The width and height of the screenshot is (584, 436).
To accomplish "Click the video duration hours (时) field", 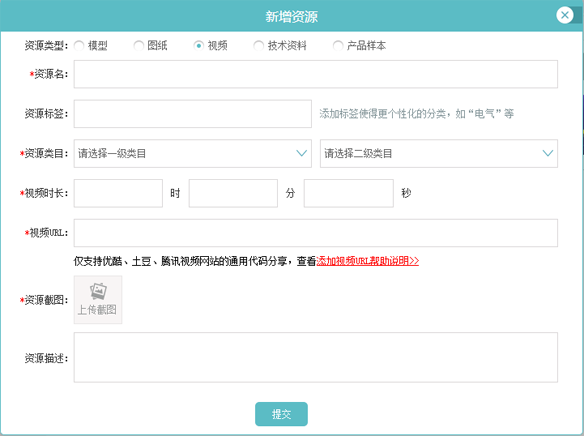I will [x=118, y=193].
